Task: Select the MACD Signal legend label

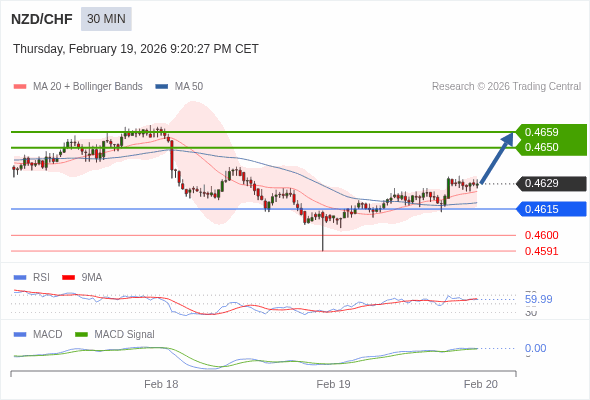Action: click(x=124, y=334)
